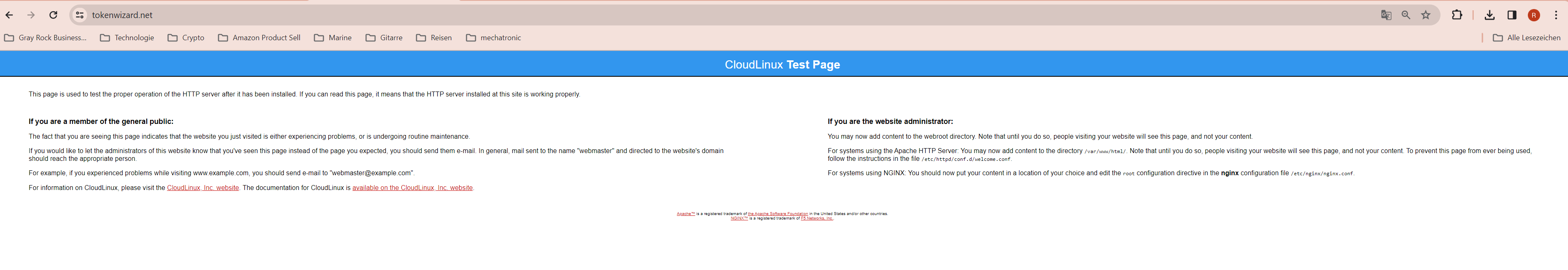Click the file path '/etc/nginx/nginx.conf'

point(1322,174)
